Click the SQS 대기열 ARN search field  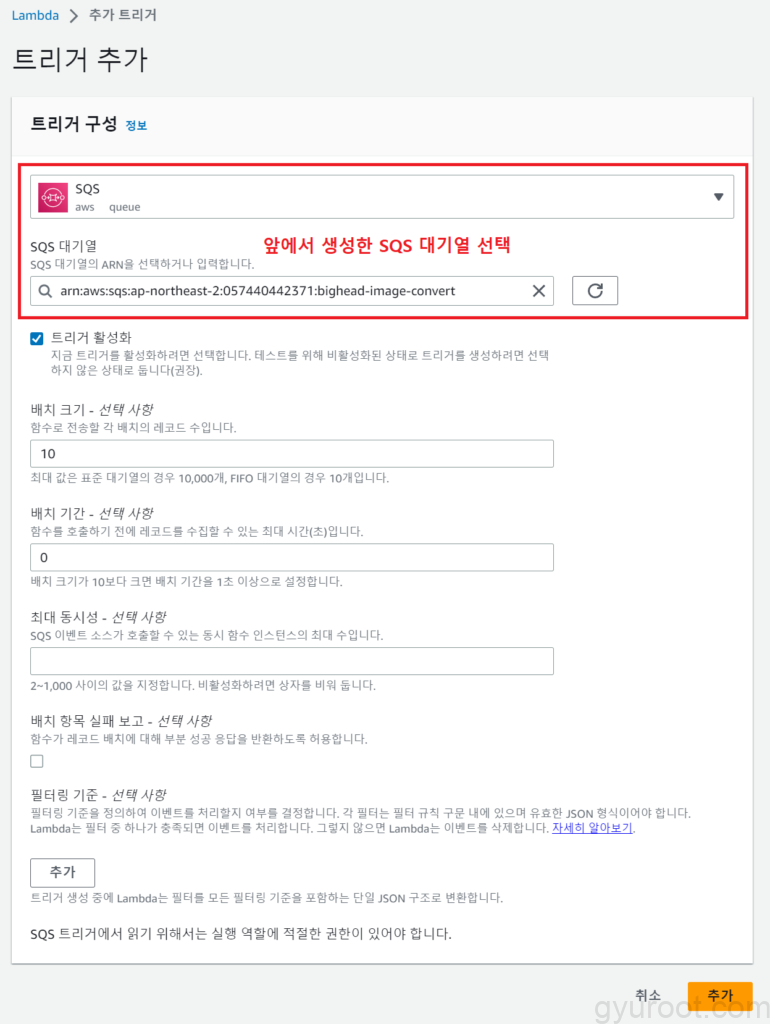point(292,291)
